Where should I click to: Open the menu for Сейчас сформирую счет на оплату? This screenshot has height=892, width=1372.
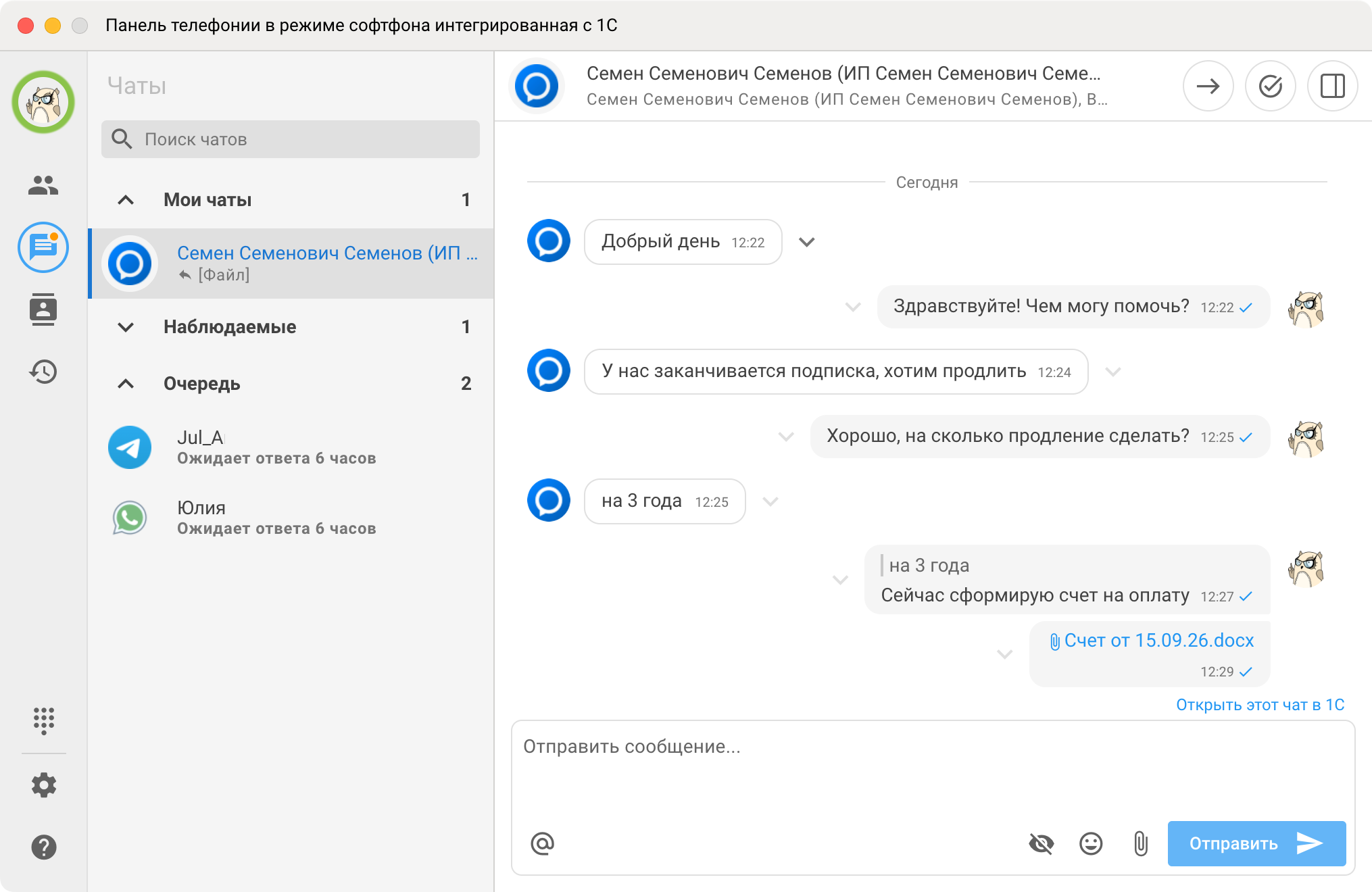(x=840, y=580)
